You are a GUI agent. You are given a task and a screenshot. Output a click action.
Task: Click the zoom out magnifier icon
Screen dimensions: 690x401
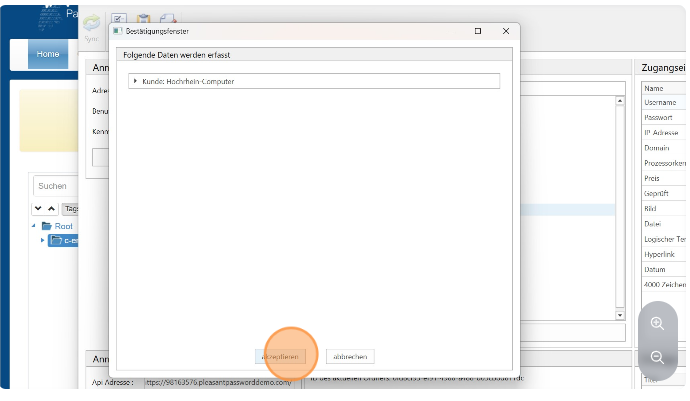pos(657,357)
